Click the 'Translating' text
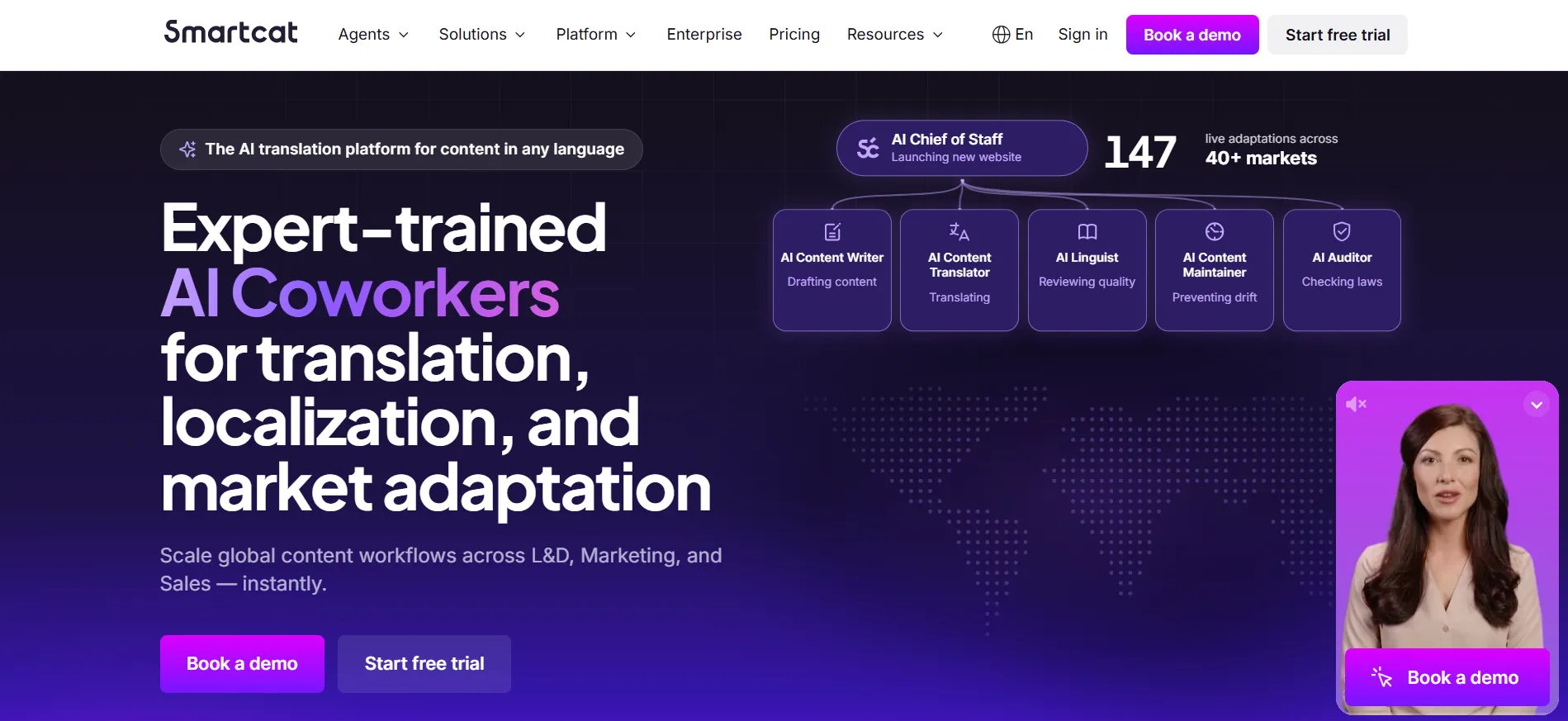The image size is (1568, 721). (x=959, y=297)
